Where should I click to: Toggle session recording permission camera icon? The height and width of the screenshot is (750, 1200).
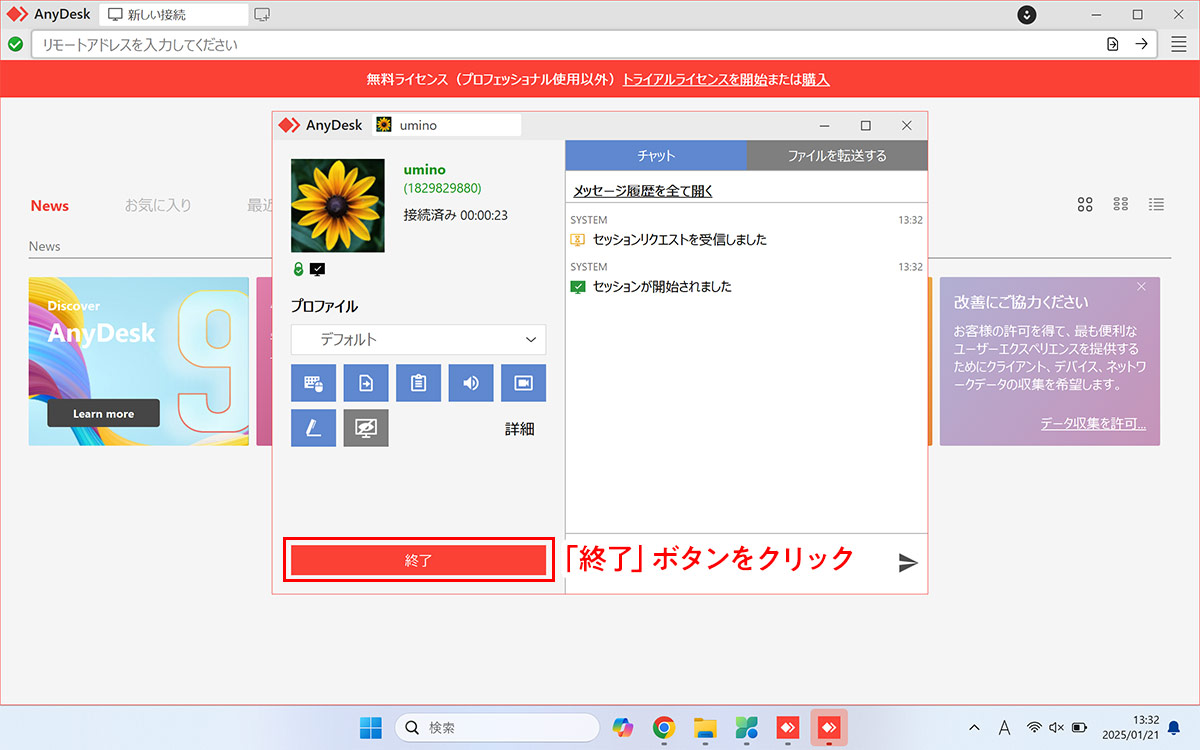pyautogui.click(x=524, y=383)
